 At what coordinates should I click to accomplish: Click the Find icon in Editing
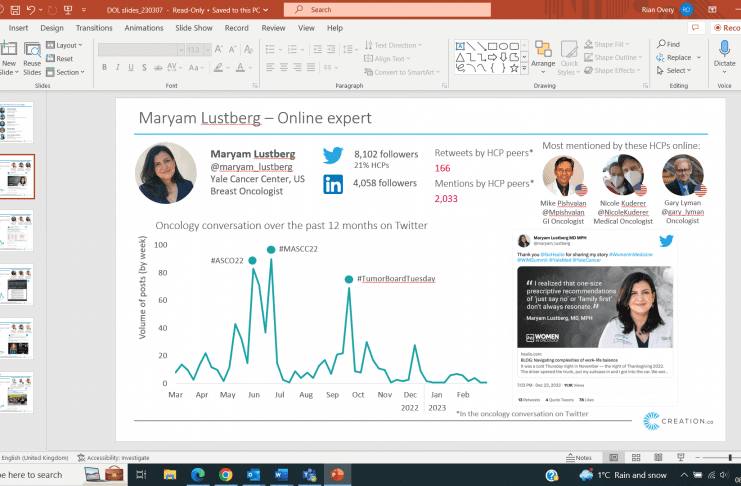668,45
